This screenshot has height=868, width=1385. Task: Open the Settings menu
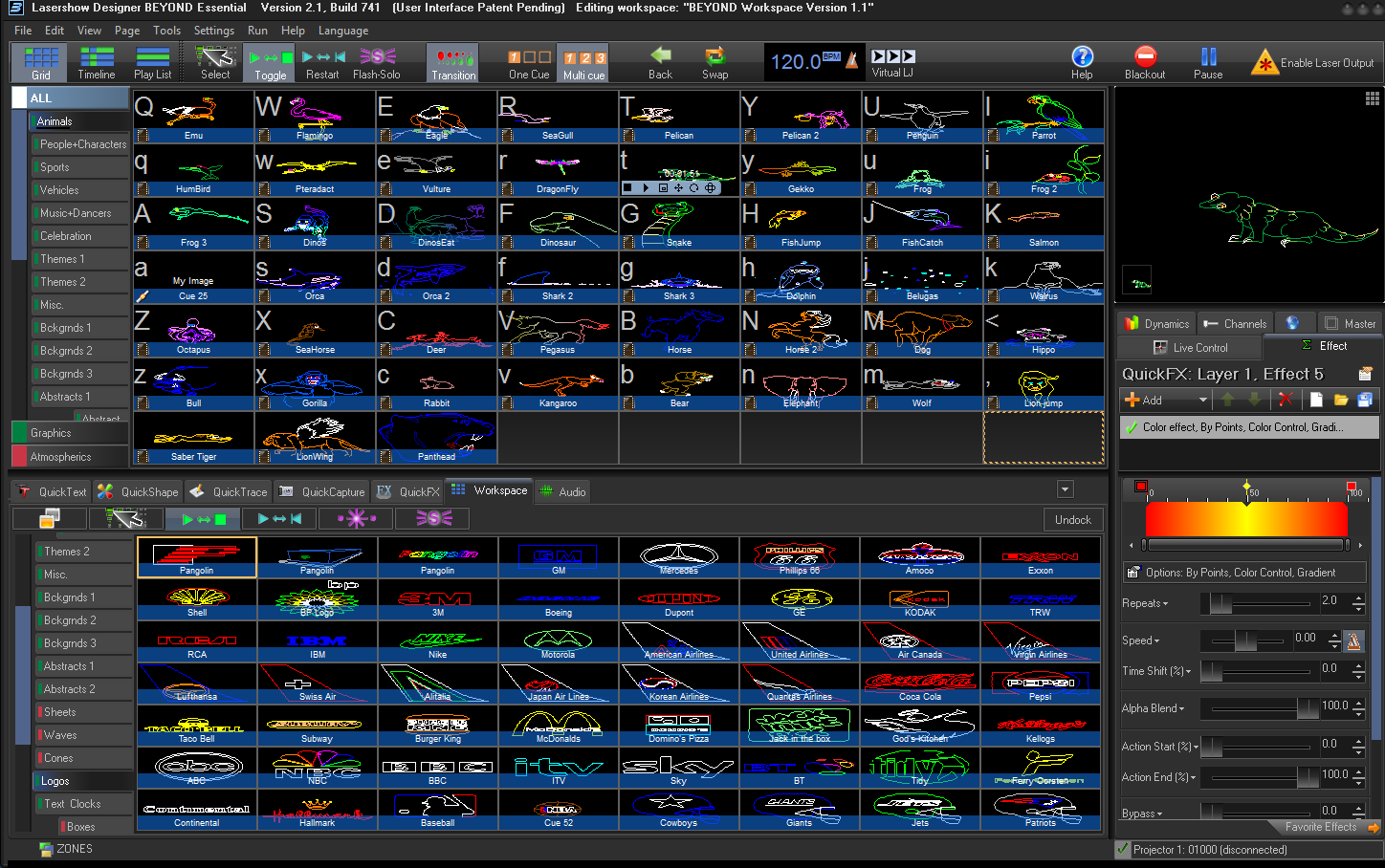coord(213,31)
